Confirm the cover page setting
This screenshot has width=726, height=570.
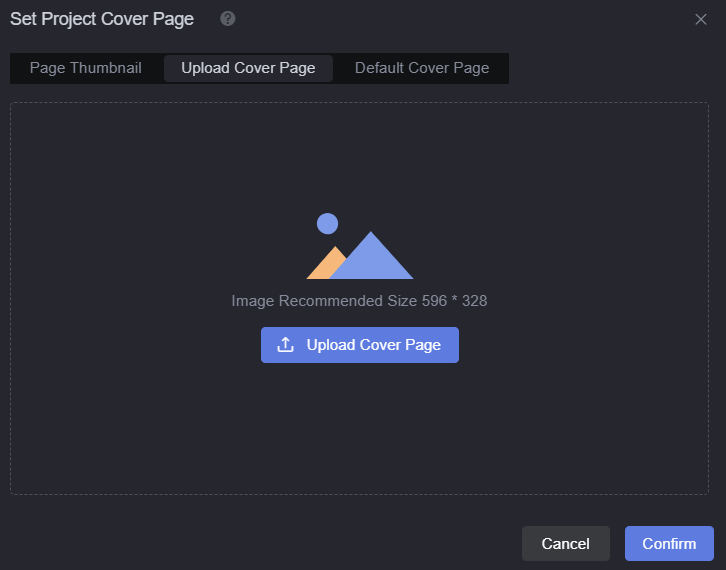669,543
